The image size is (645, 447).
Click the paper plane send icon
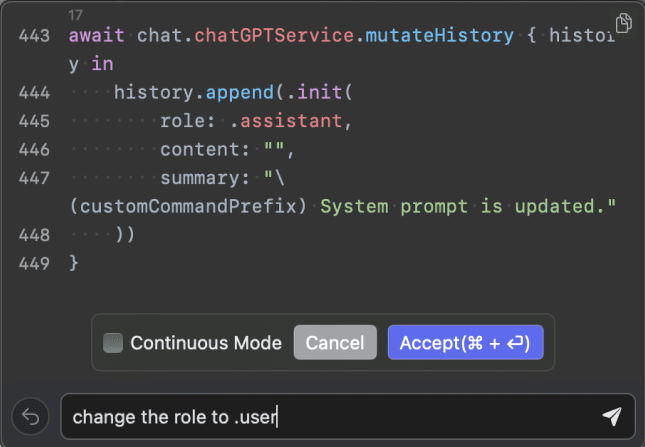[612, 416]
